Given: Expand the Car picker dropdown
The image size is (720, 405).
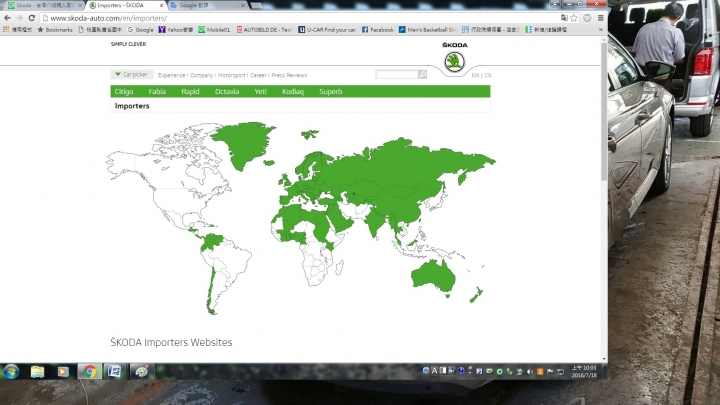Looking at the screenshot, I should click(132, 74).
